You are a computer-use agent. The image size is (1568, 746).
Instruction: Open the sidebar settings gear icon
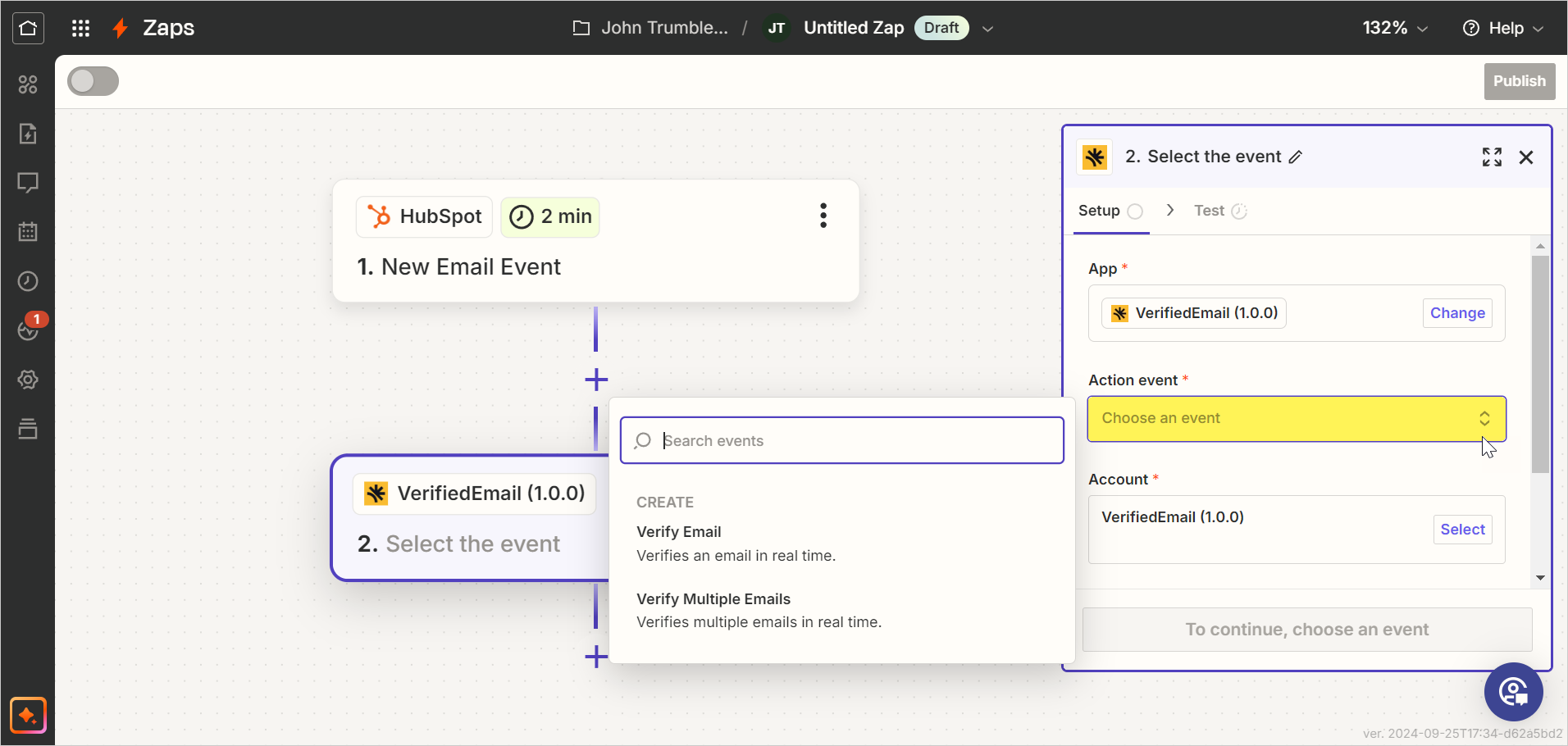[28, 380]
